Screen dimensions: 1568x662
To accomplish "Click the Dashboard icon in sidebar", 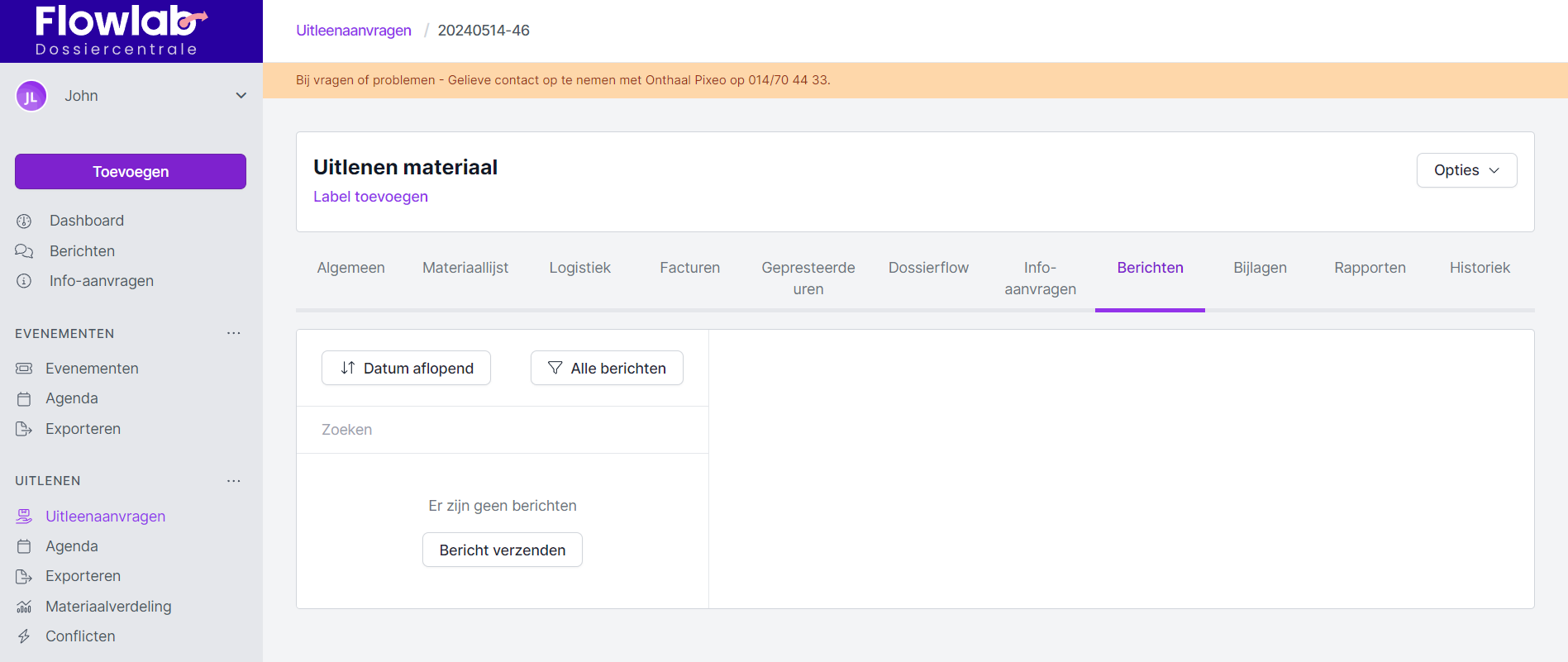I will pyautogui.click(x=24, y=221).
